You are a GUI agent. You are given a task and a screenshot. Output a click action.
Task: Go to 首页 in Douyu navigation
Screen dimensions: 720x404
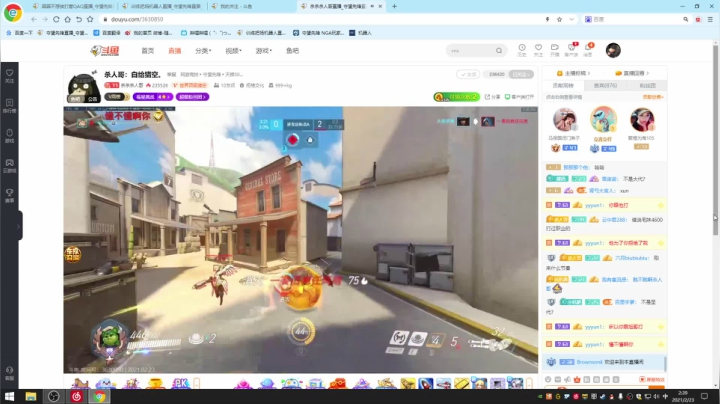pyautogui.click(x=148, y=50)
